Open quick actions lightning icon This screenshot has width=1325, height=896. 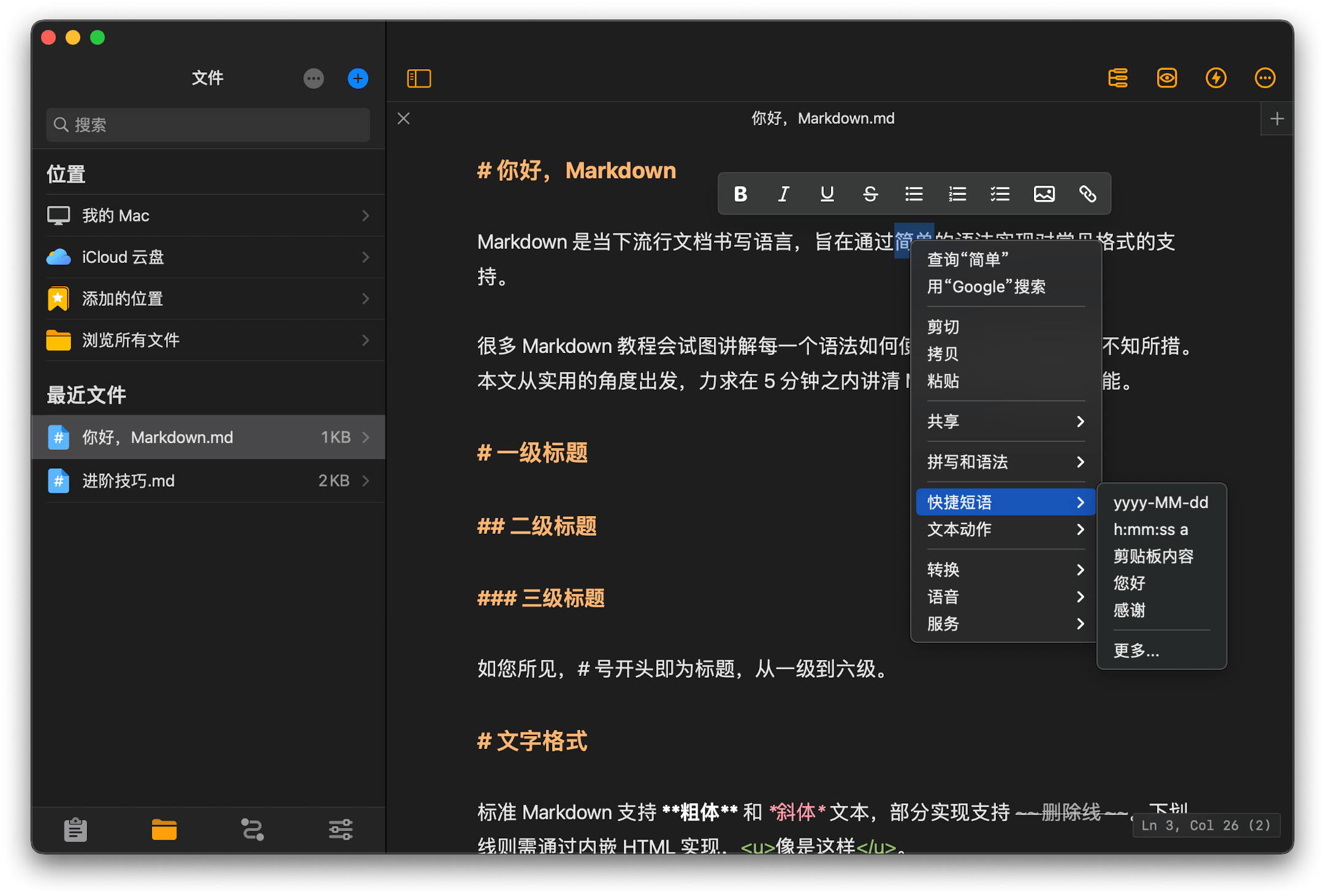coord(1216,78)
